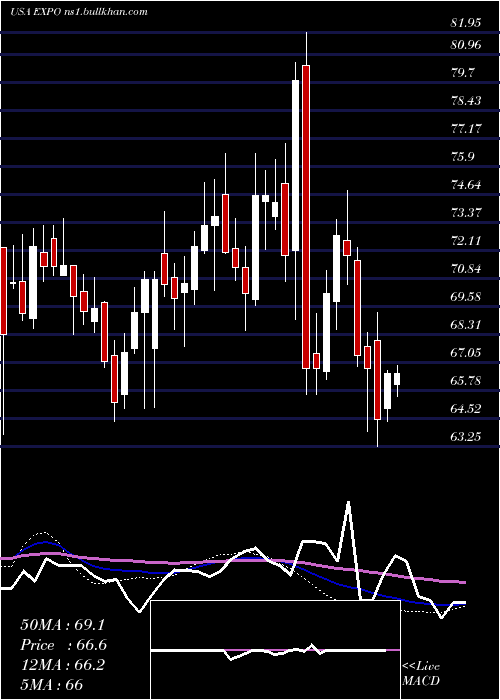Click the 'USA EXPO ns1.bullkhan.com' chart title
This screenshot has width=500, height=700.
pyautogui.click(x=79, y=12)
